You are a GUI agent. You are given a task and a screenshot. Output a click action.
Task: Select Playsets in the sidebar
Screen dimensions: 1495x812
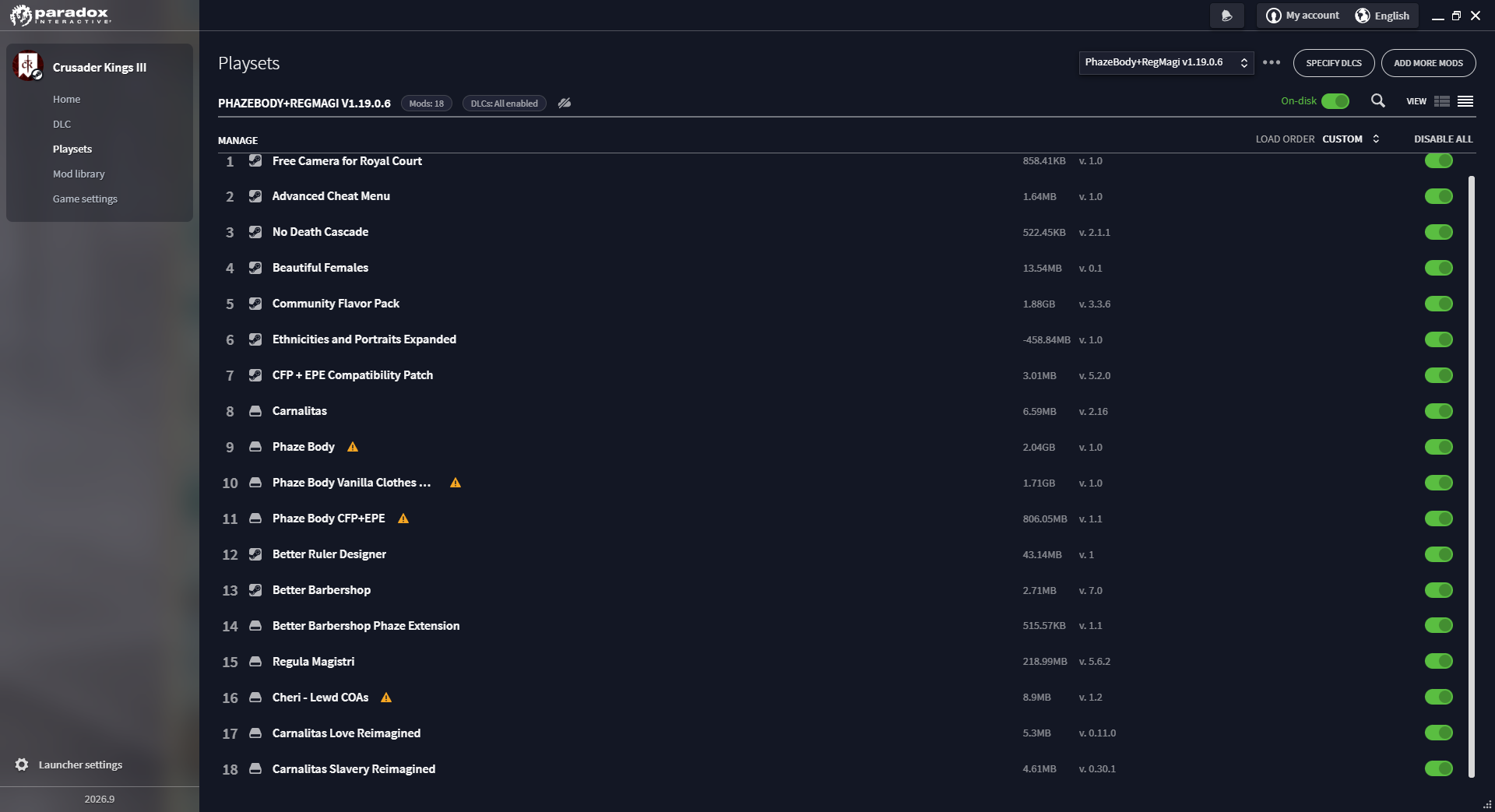click(72, 149)
